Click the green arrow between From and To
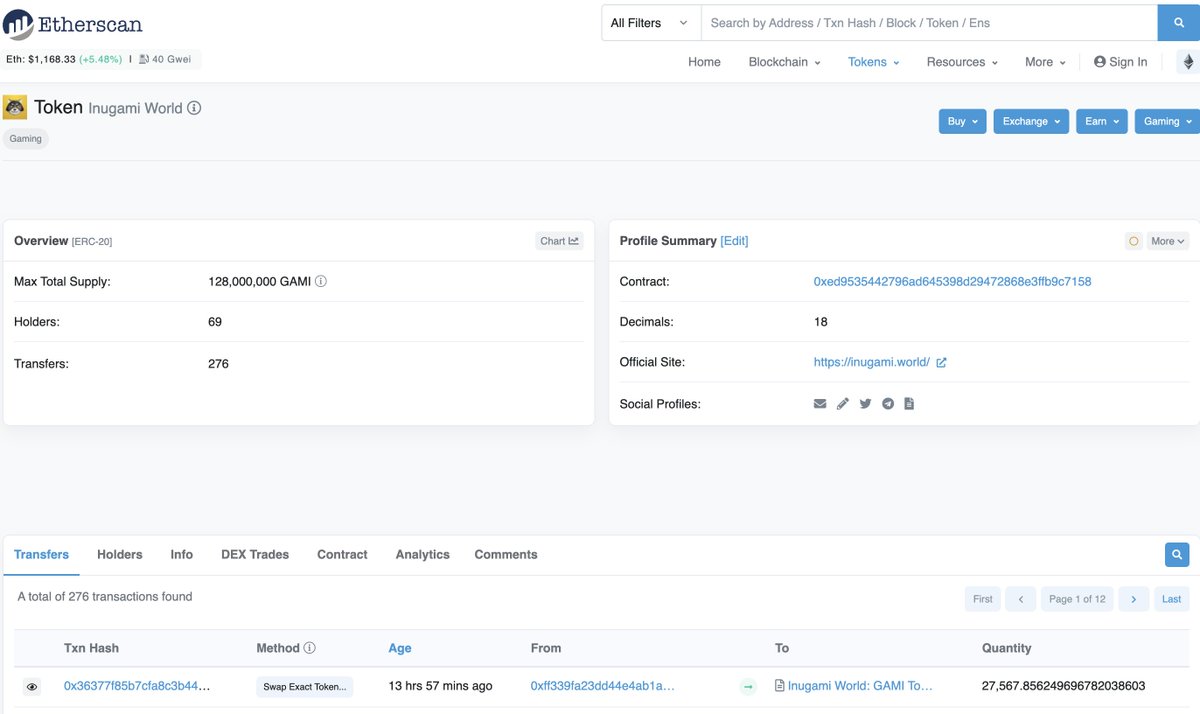Image resolution: width=1200 pixels, height=714 pixels. tap(748, 687)
